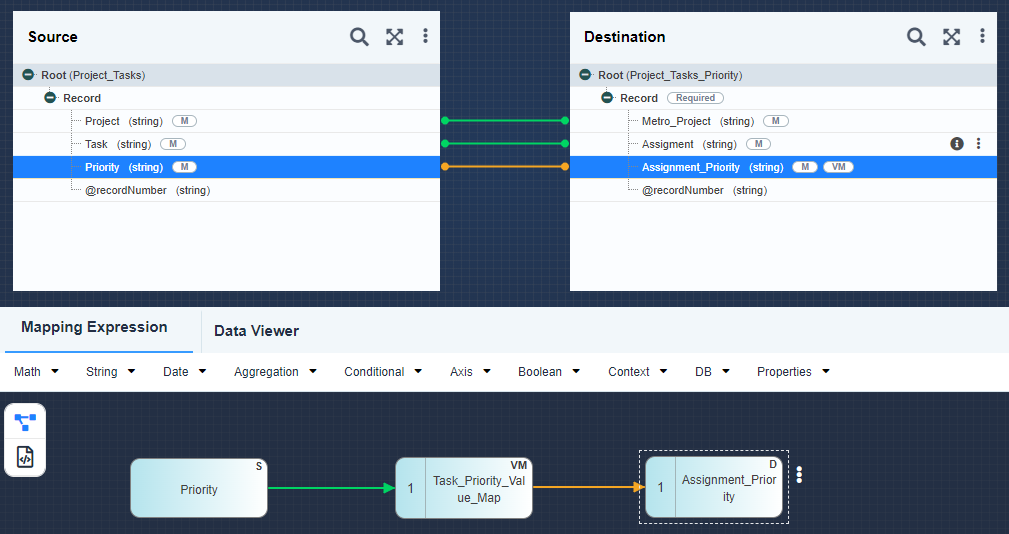
Task: Open the String functions dropdown
Action: (x=111, y=372)
